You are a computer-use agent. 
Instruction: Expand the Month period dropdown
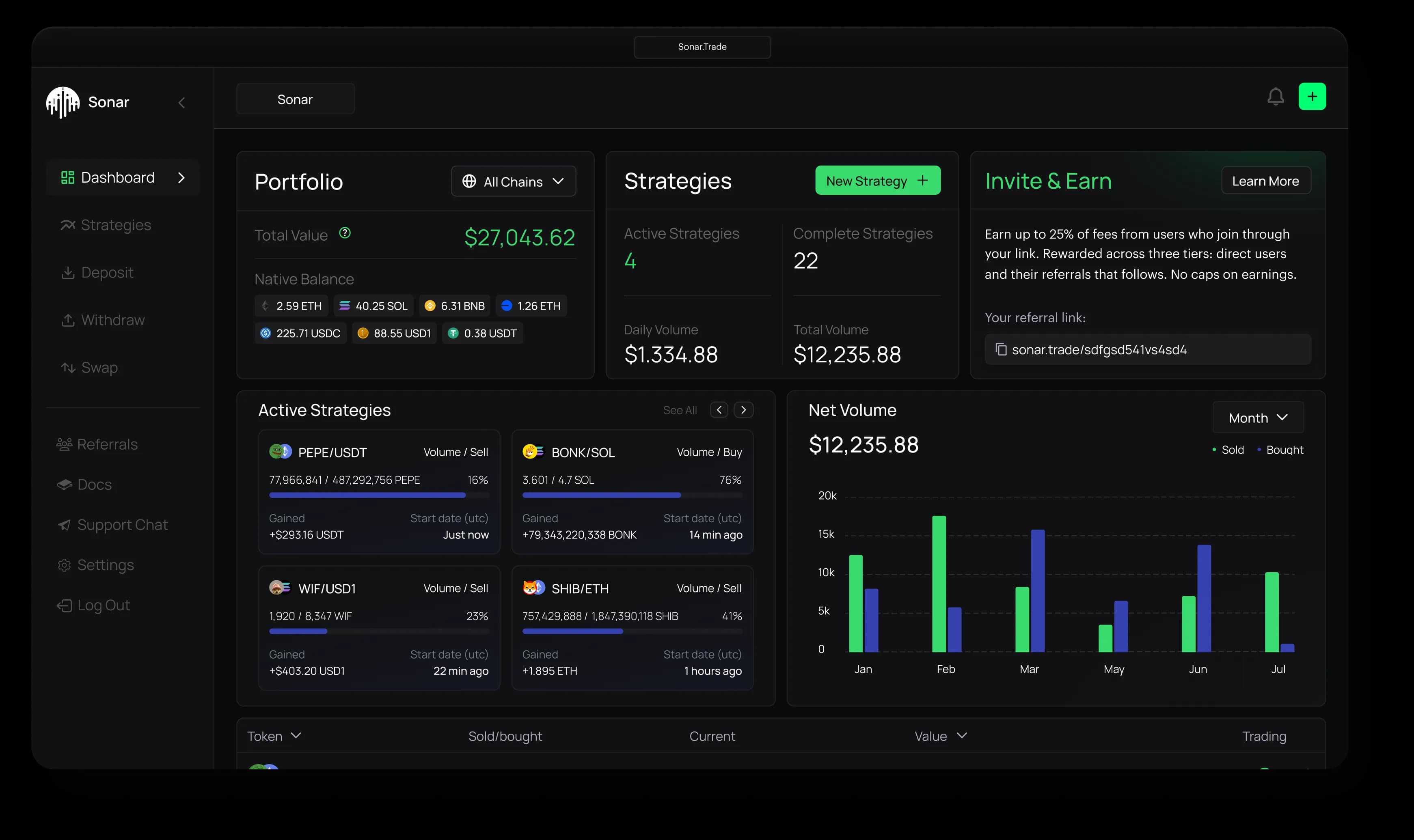pyautogui.click(x=1258, y=418)
